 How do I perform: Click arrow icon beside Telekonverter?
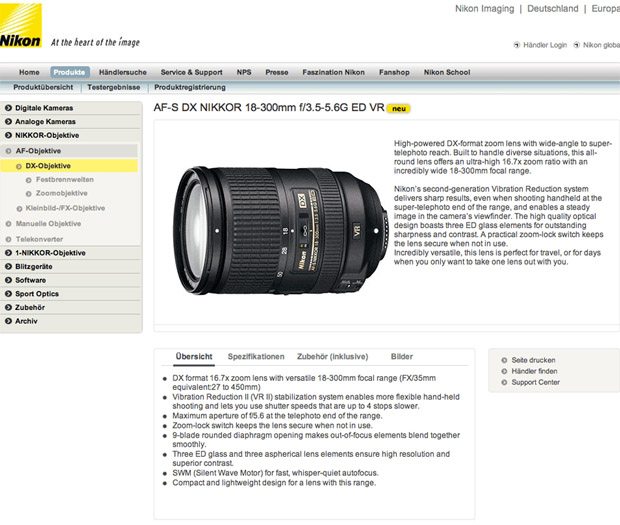click(x=9, y=239)
